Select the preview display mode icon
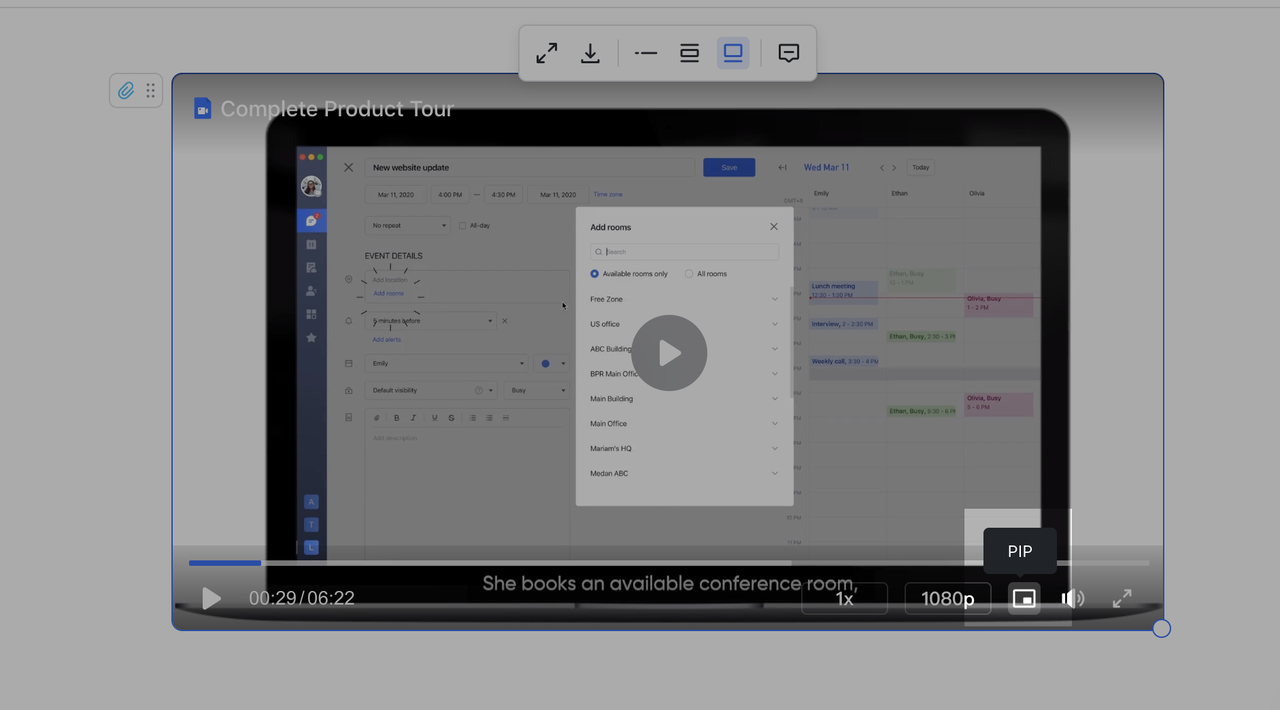This screenshot has height=710, width=1280. [x=733, y=54]
